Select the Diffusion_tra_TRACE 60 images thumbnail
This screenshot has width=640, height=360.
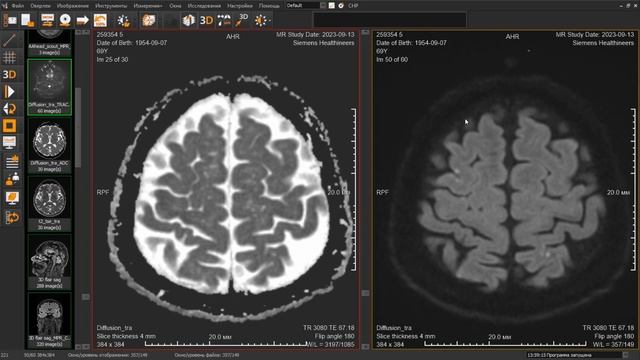(x=49, y=87)
